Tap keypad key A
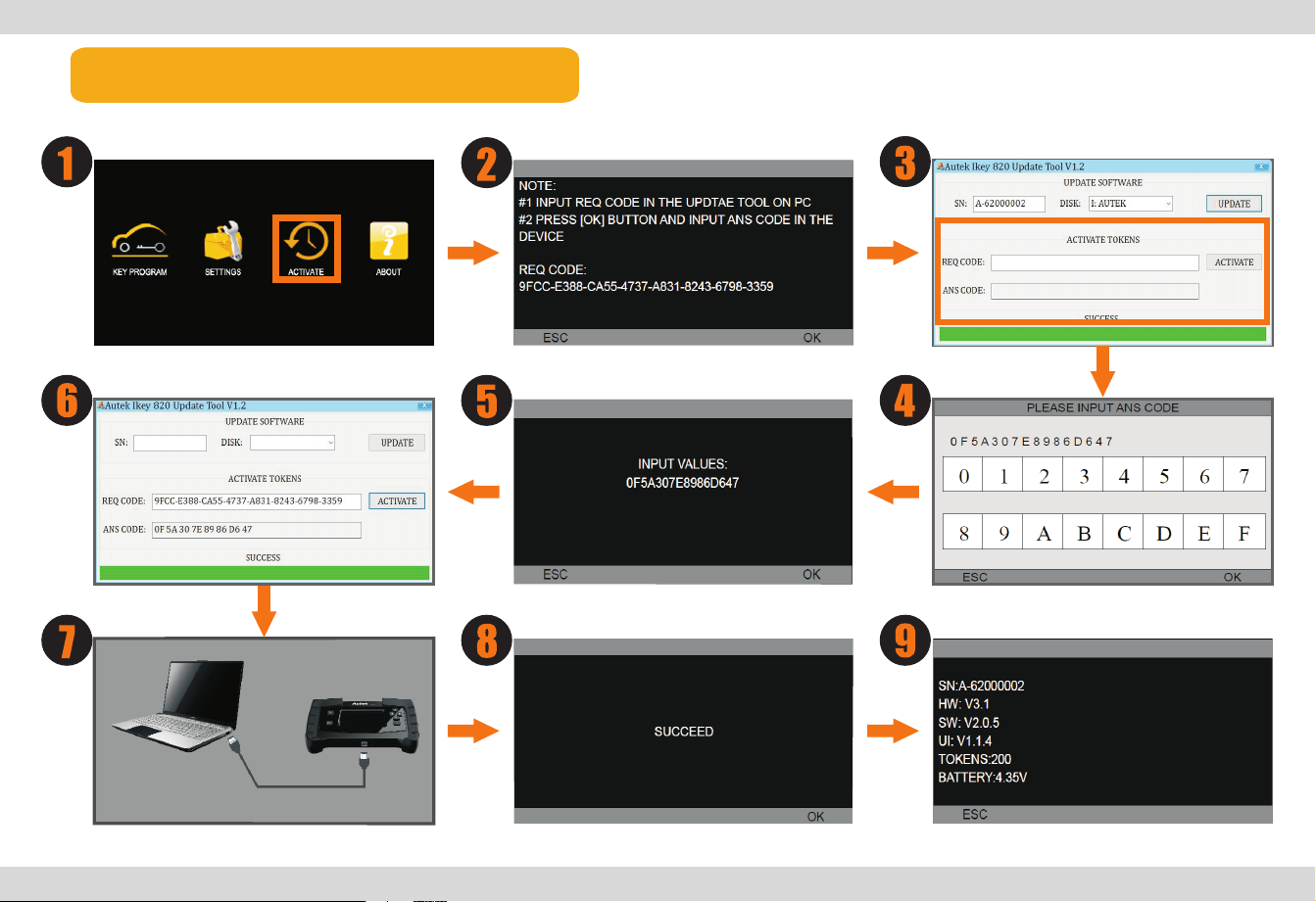 click(x=1044, y=533)
